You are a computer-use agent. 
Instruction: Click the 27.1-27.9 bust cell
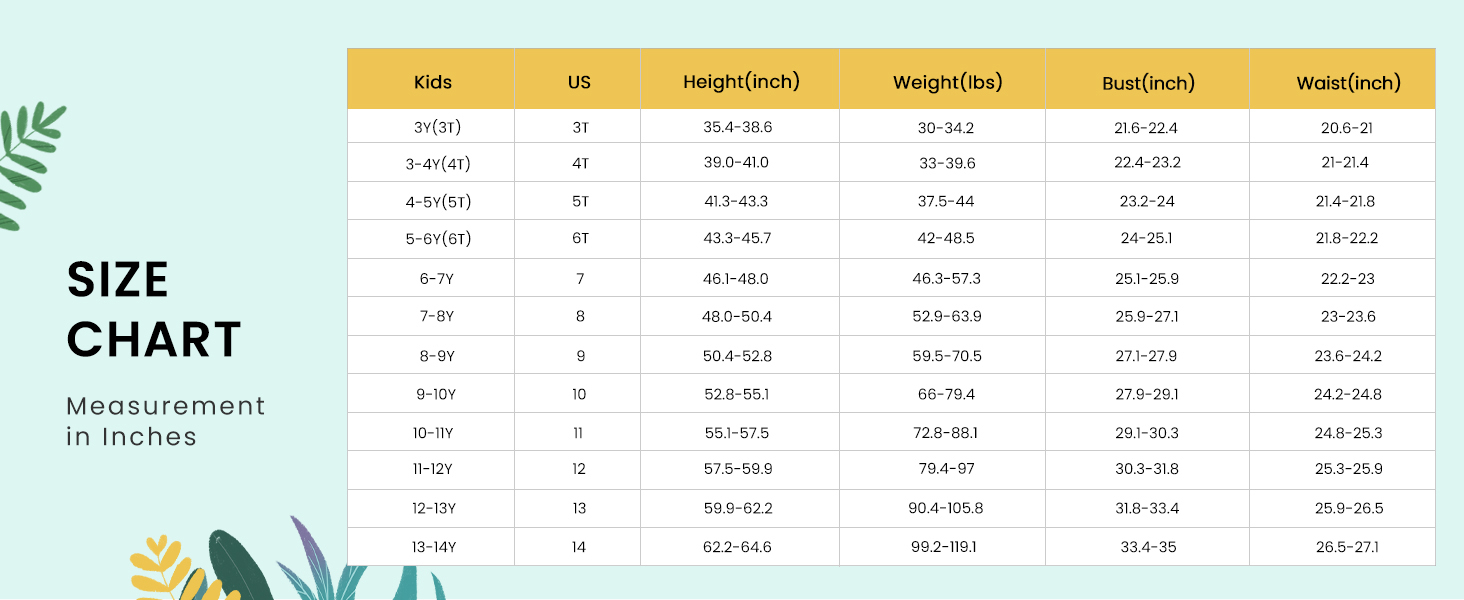[x=1147, y=356]
